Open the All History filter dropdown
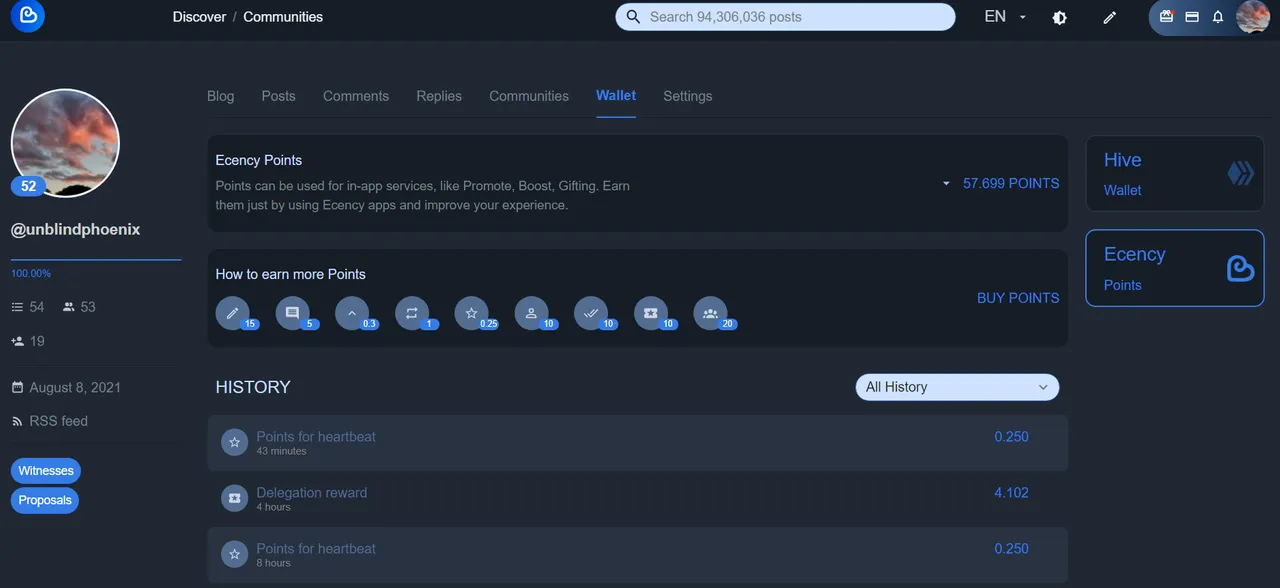The image size is (1280, 588). [x=957, y=387]
